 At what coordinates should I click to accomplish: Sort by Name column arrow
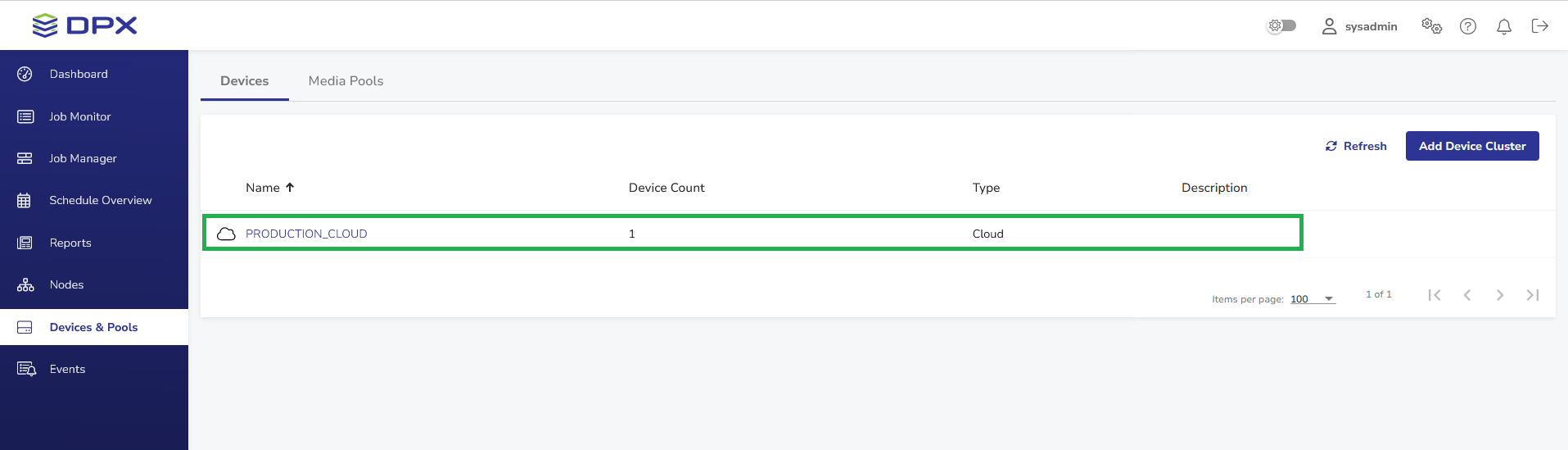(x=290, y=188)
